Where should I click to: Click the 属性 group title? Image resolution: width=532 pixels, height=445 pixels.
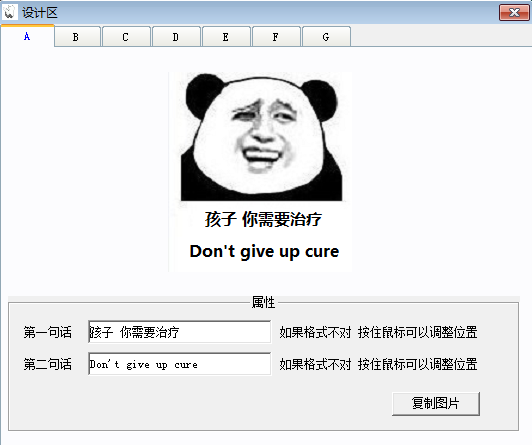click(263, 302)
